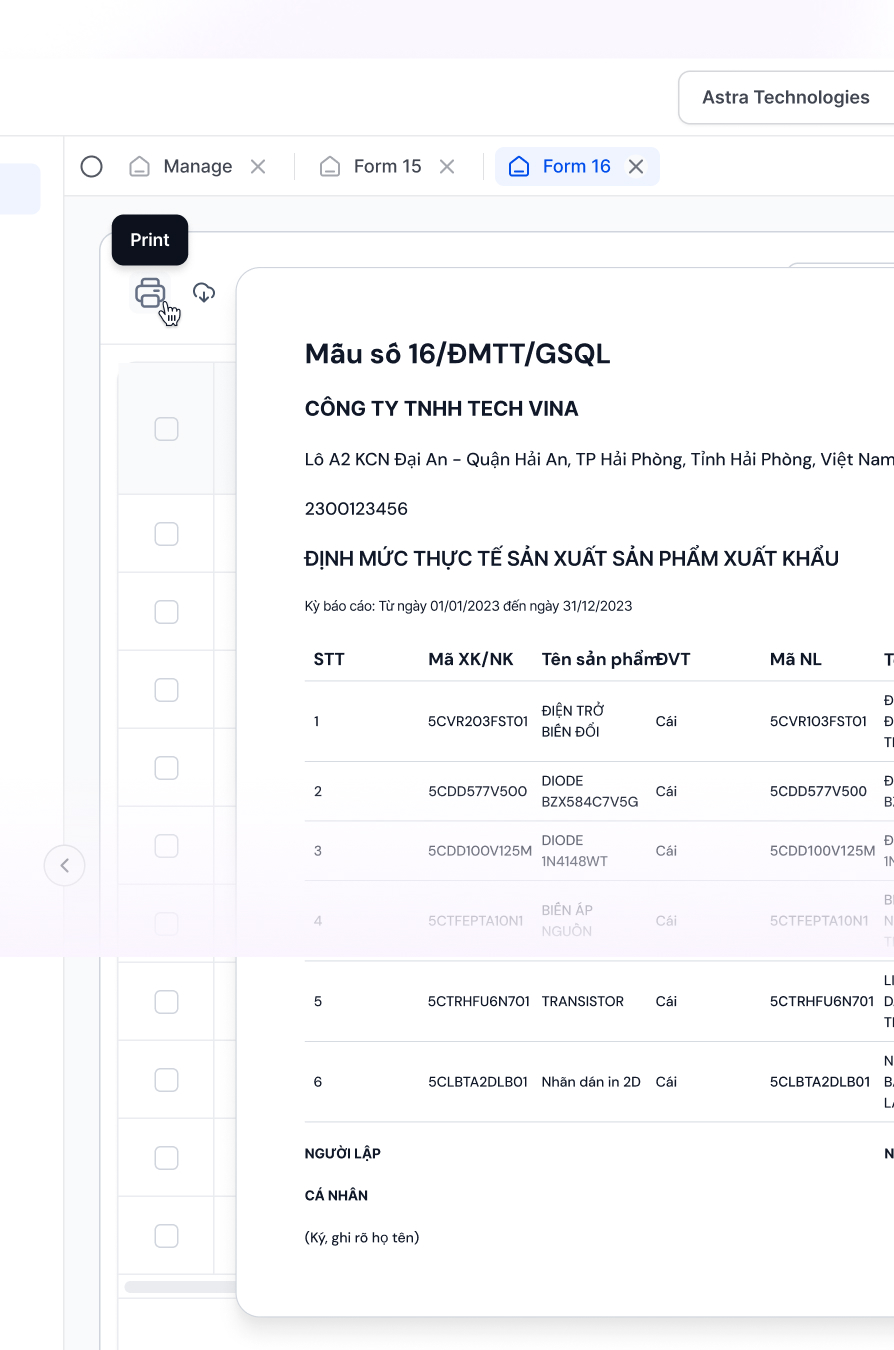Check the bottom table row checkbox

[x=166, y=1235]
